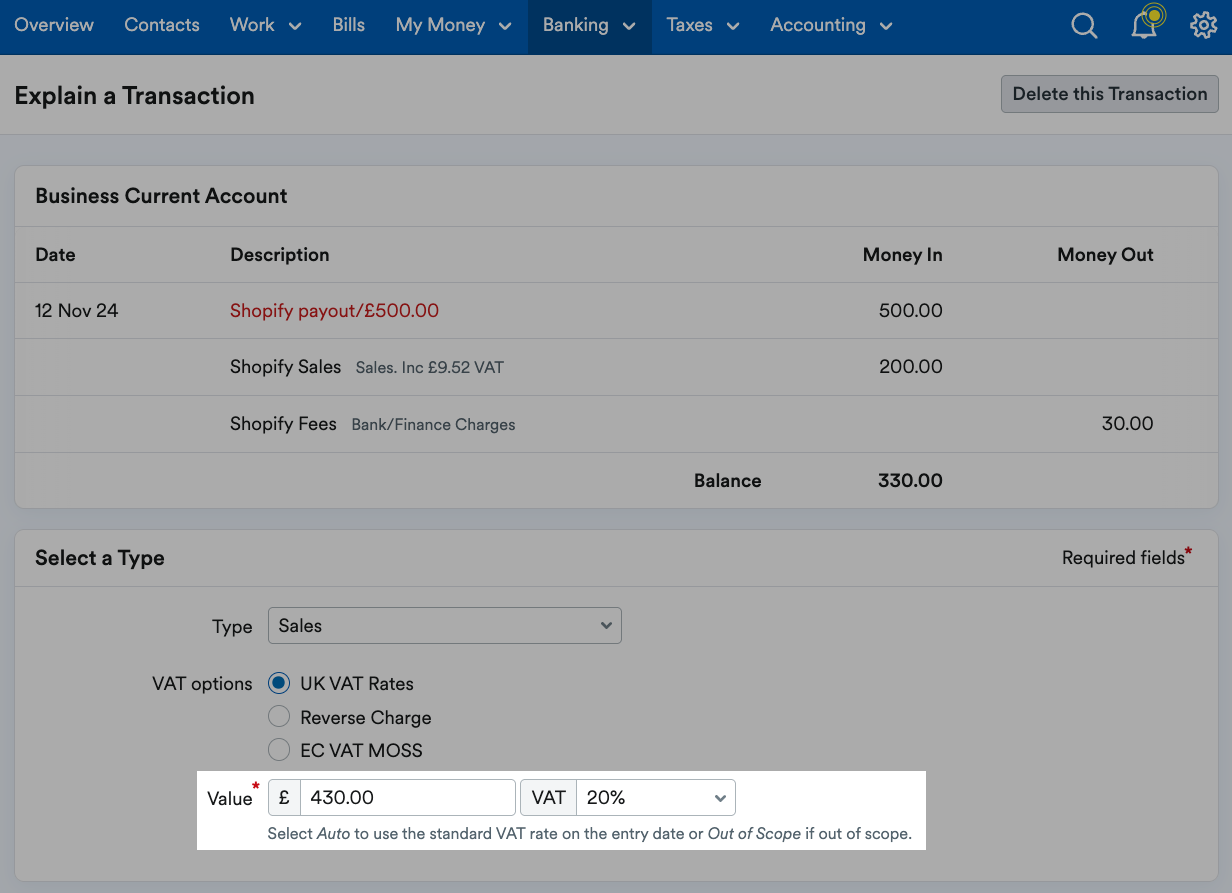Image resolution: width=1232 pixels, height=893 pixels.
Task: Click the VAT options label
Action: click(202, 684)
